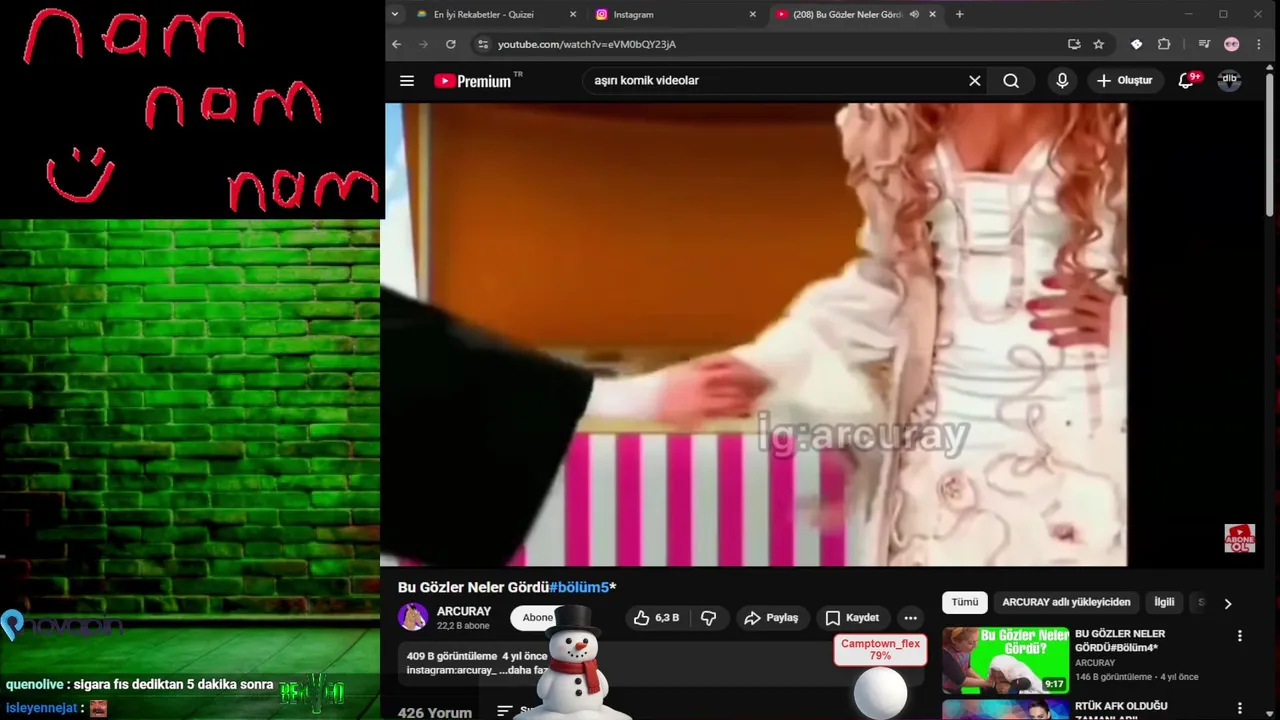
Task: Click the 409 B görüntüleme text
Action: 452,656
